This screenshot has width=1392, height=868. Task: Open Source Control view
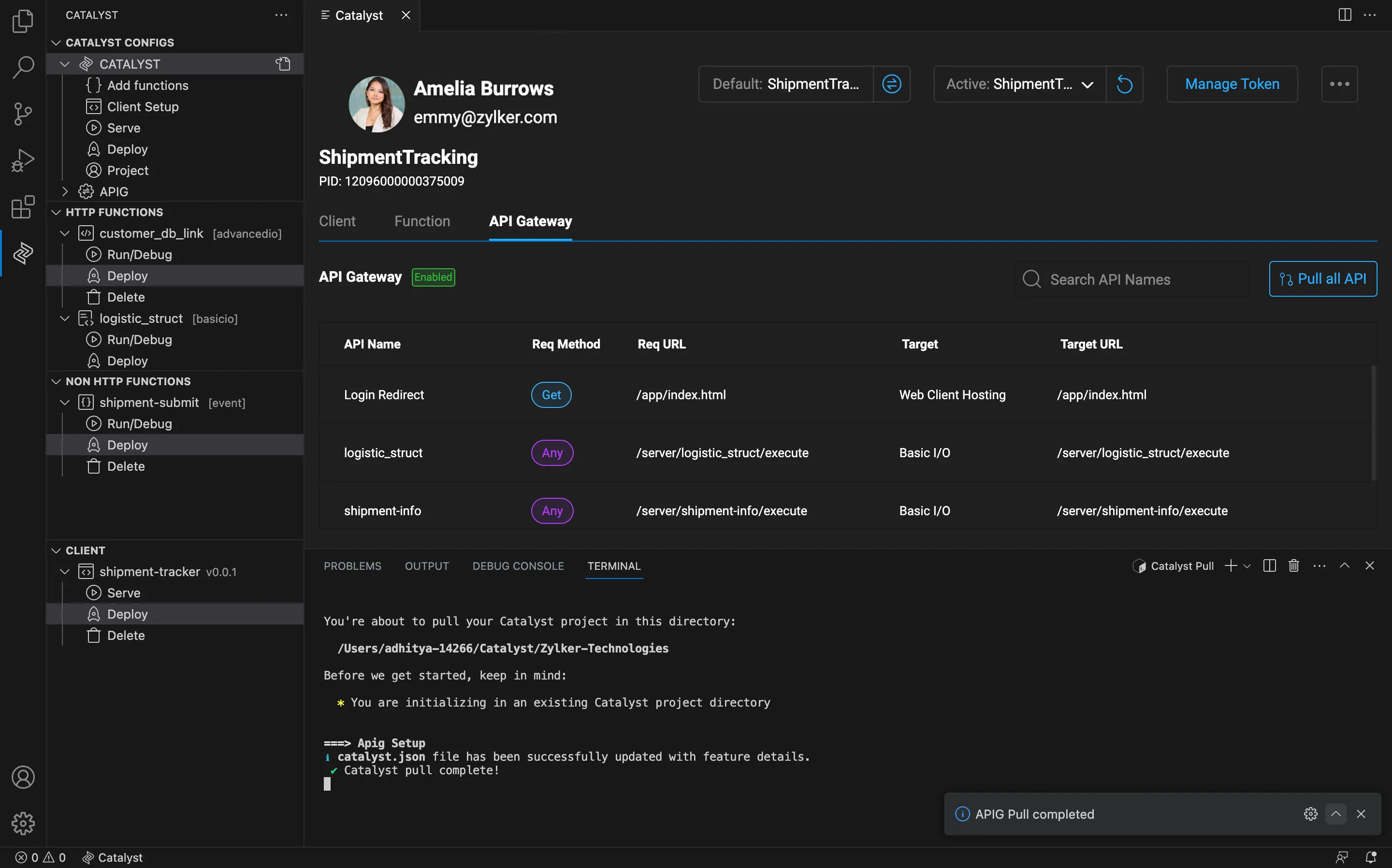(23, 114)
